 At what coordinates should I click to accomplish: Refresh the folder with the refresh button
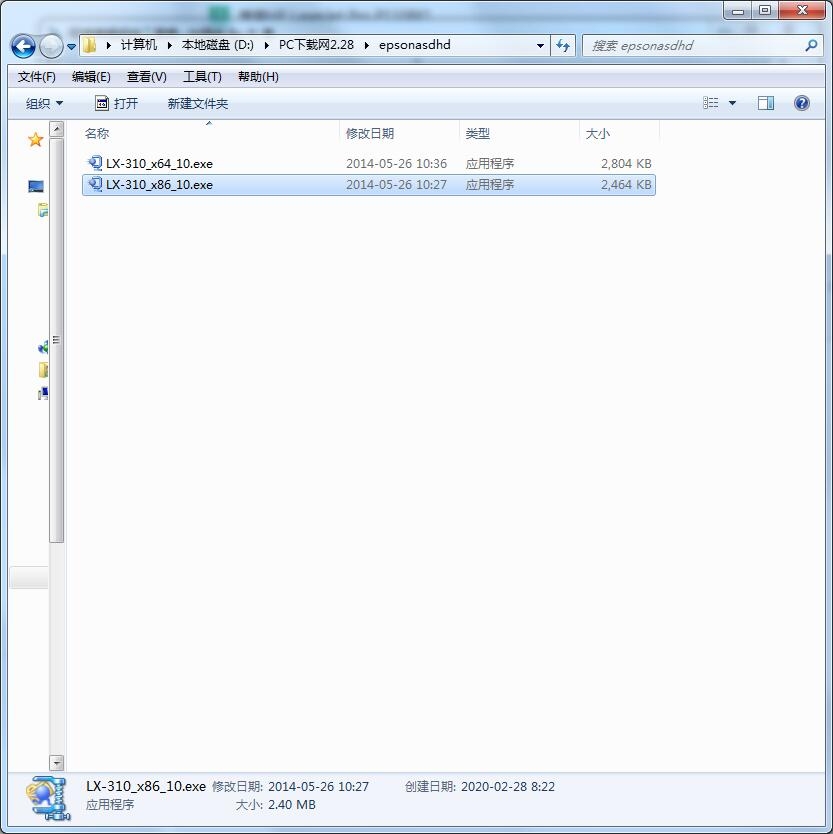click(563, 46)
